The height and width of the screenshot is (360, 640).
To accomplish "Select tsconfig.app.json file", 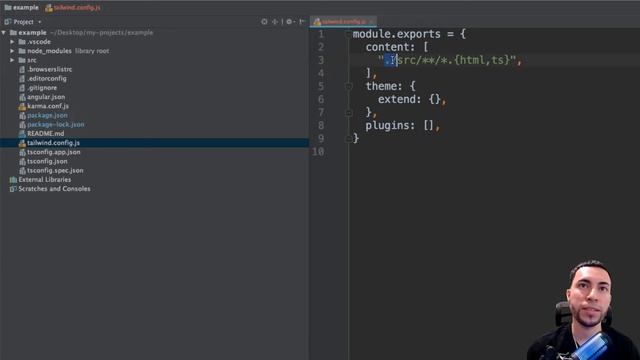I will [53, 152].
